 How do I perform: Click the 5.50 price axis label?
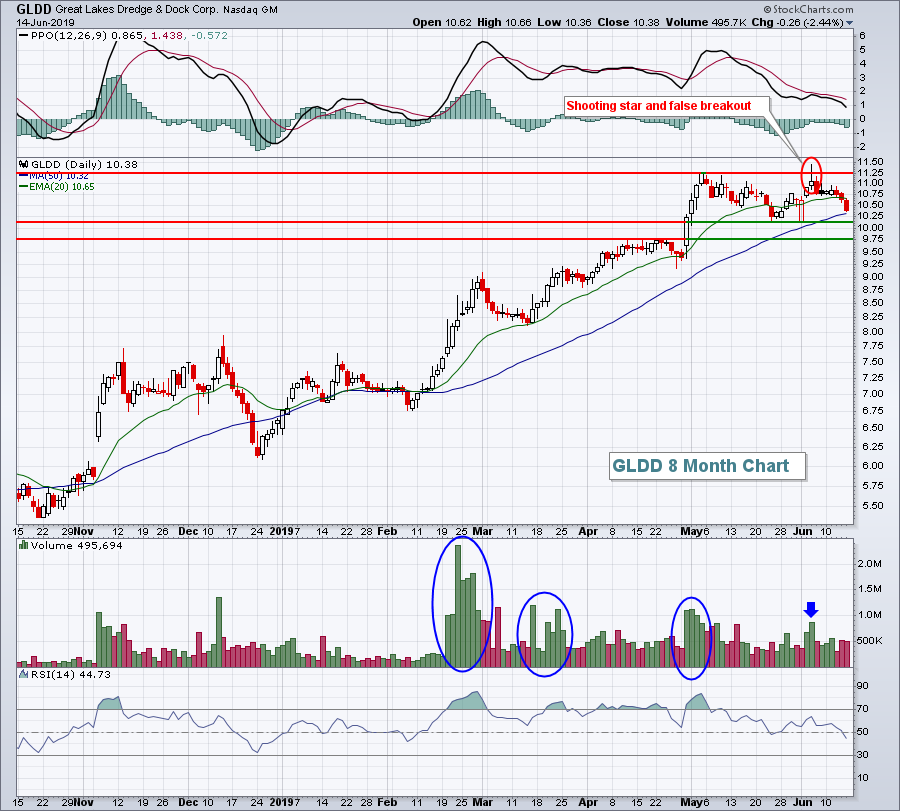[x=872, y=506]
